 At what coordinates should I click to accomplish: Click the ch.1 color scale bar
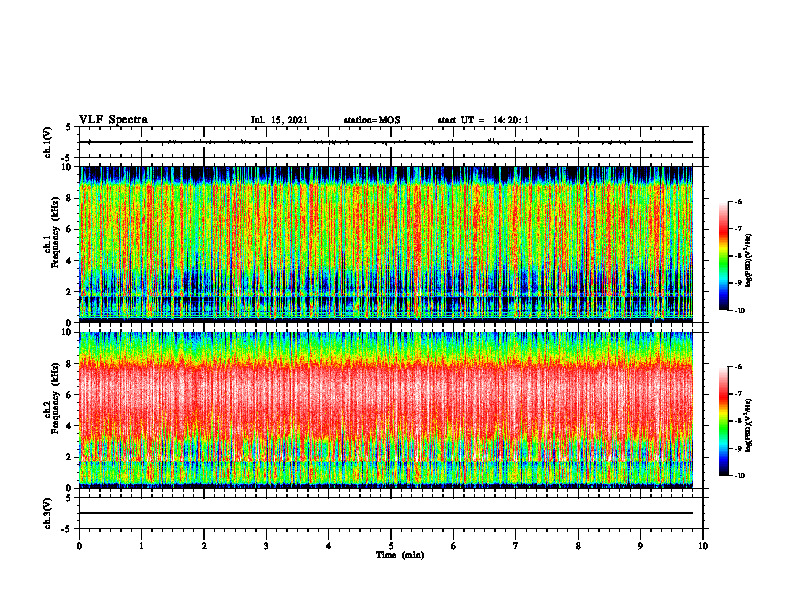(723, 256)
